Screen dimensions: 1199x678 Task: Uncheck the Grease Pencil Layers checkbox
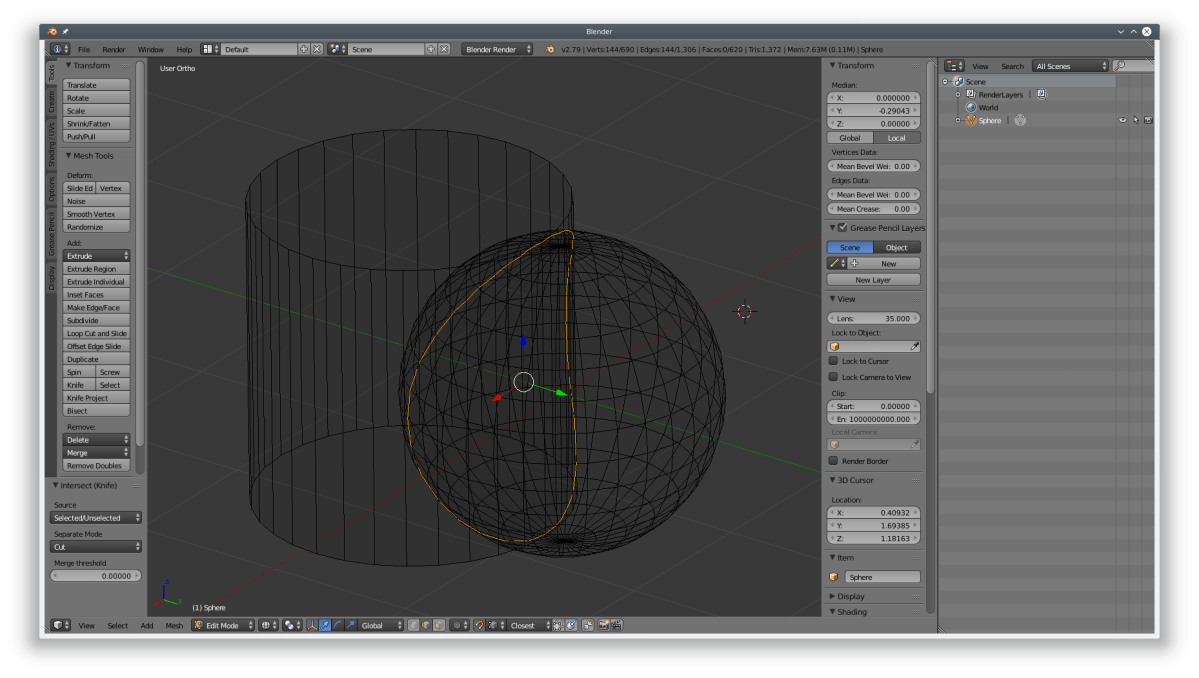pyautogui.click(x=843, y=228)
